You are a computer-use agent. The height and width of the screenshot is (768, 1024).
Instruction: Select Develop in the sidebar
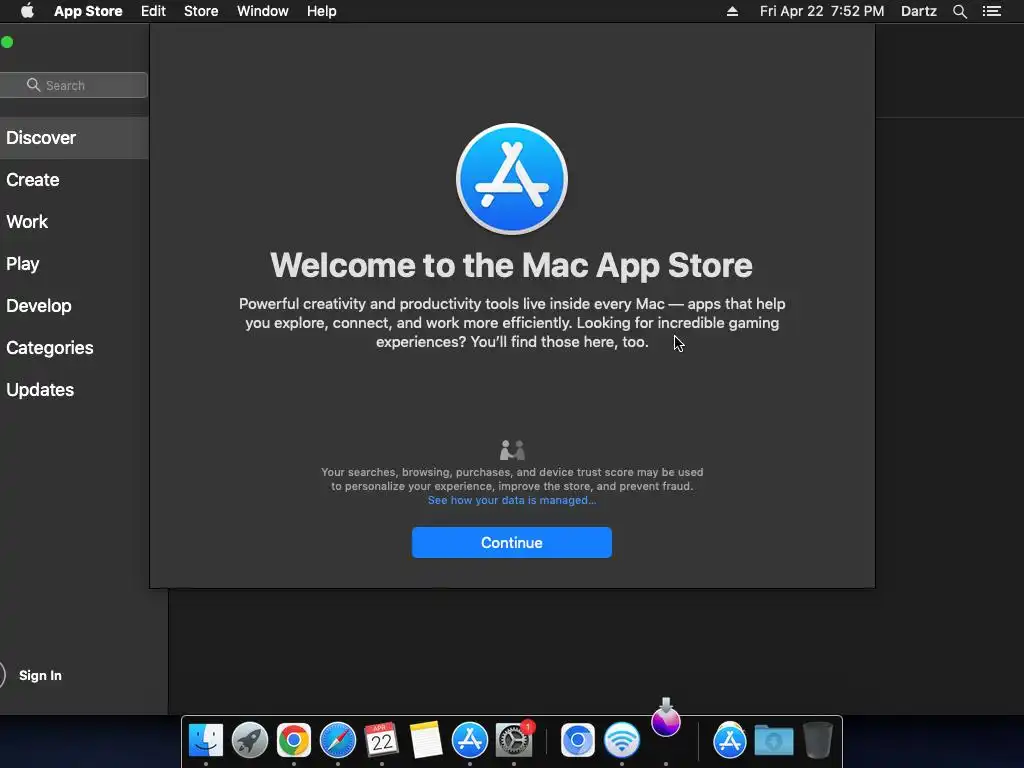[74, 306]
